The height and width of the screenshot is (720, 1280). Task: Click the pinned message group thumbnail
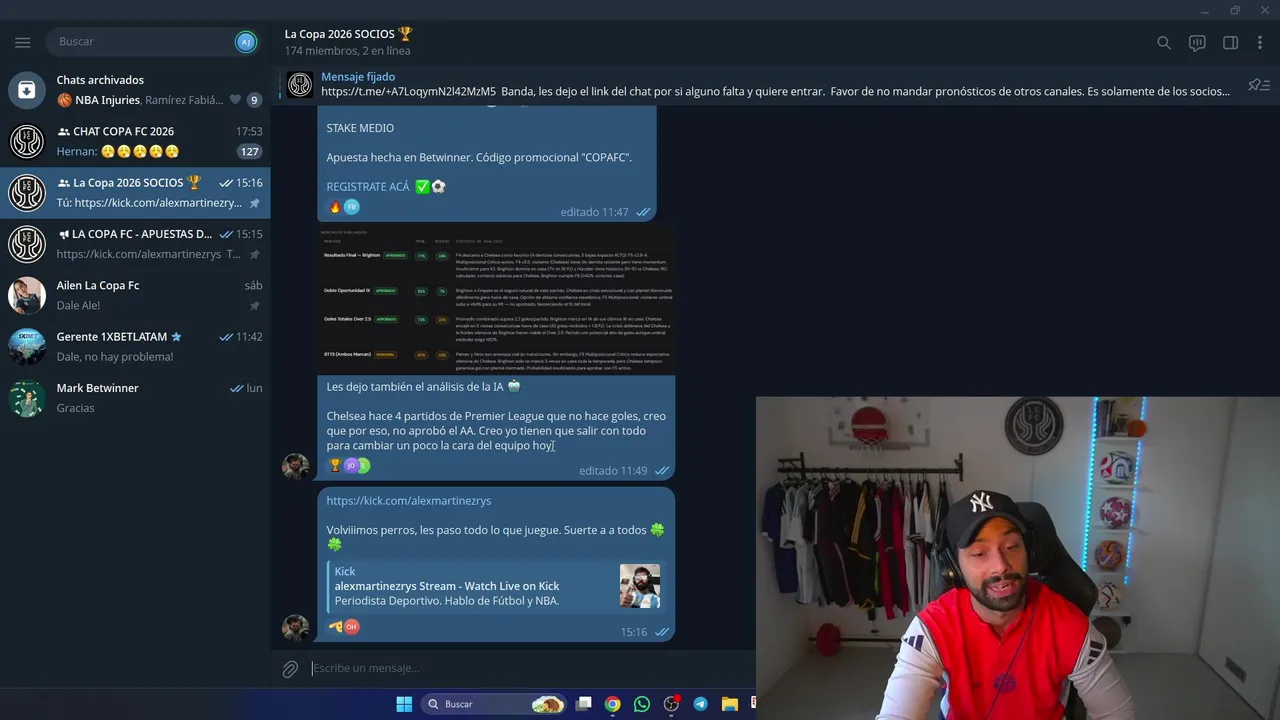(x=300, y=85)
